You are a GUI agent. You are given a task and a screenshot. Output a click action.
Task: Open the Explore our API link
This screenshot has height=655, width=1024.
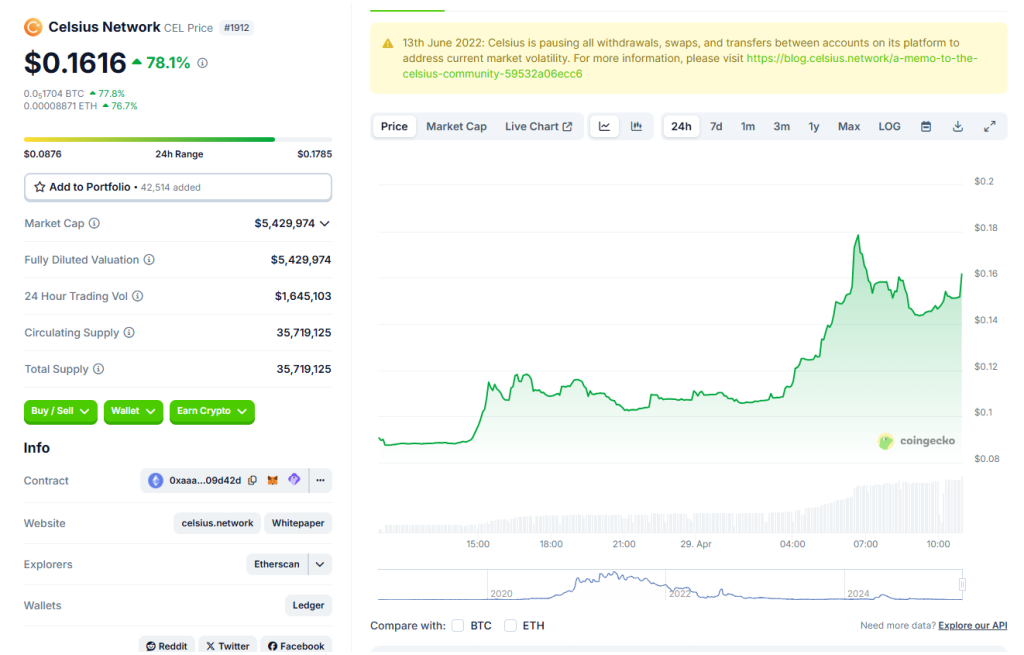click(x=972, y=626)
